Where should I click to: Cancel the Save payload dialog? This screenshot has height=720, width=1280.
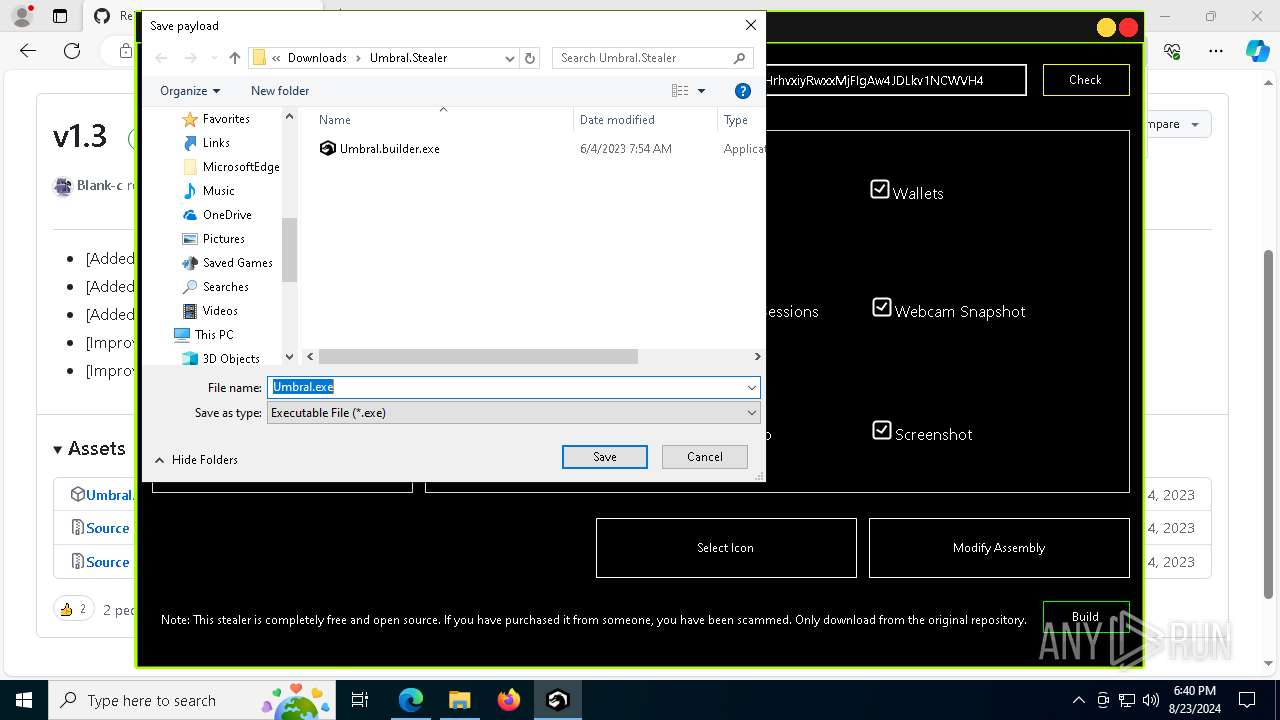[x=705, y=457]
